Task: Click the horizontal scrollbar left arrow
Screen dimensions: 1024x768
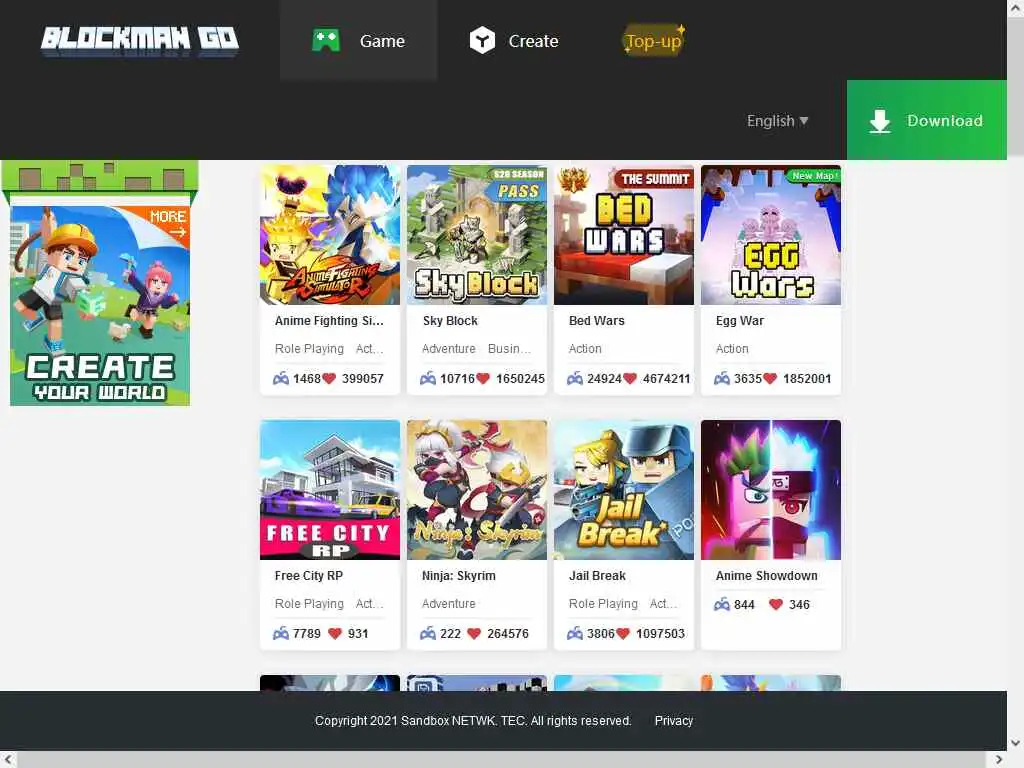Action: 8,759
